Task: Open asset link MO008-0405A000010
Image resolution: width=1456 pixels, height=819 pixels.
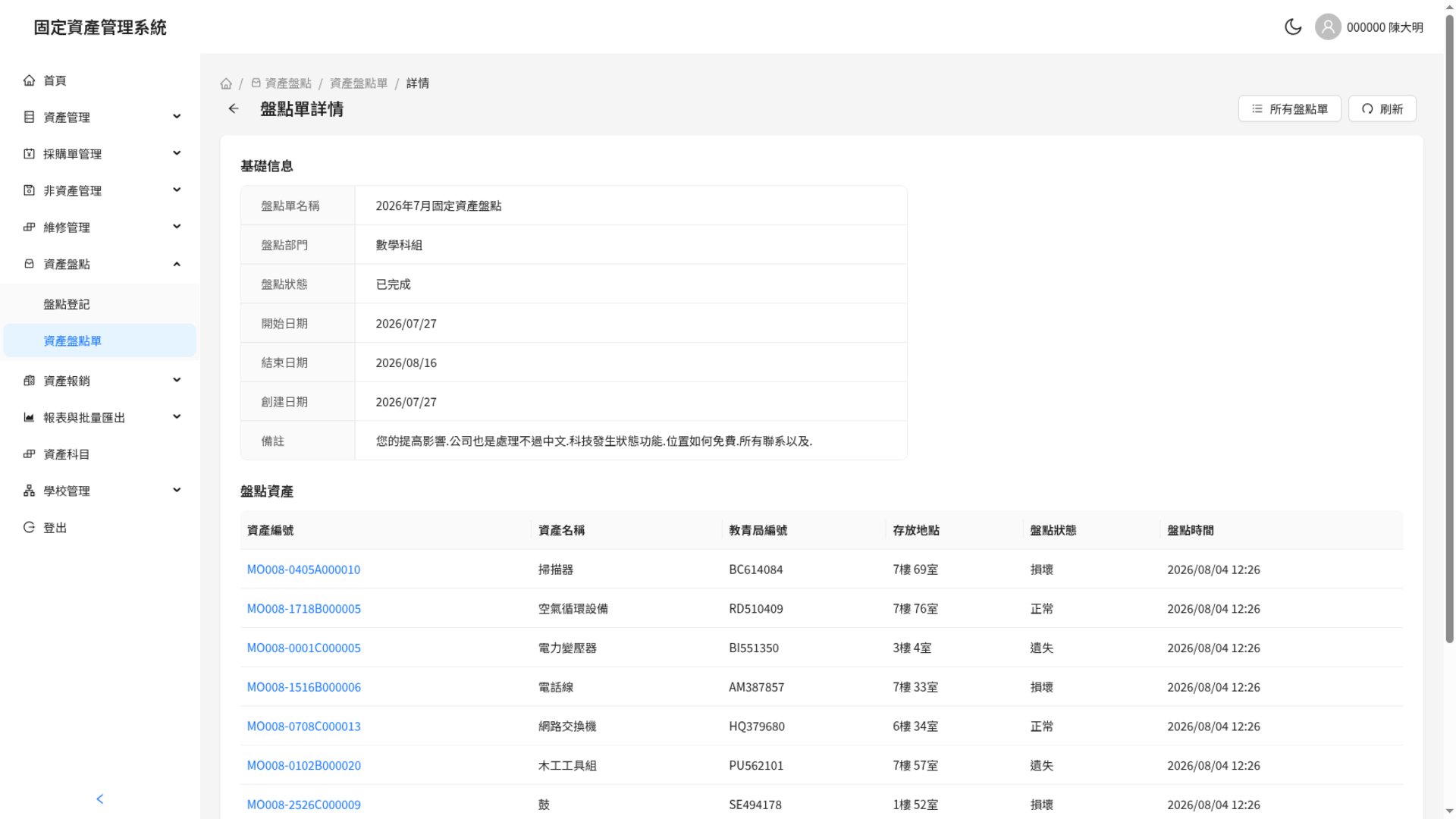Action: [303, 570]
